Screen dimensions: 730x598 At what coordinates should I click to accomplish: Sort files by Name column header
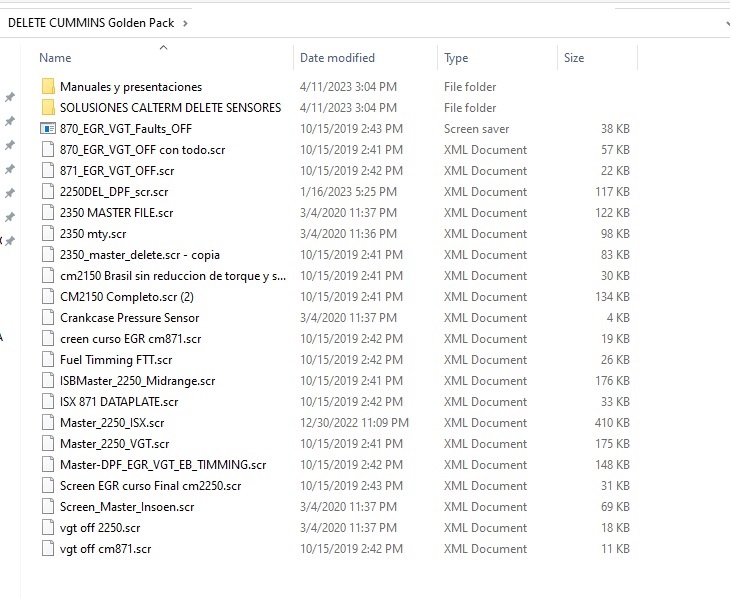point(56,58)
